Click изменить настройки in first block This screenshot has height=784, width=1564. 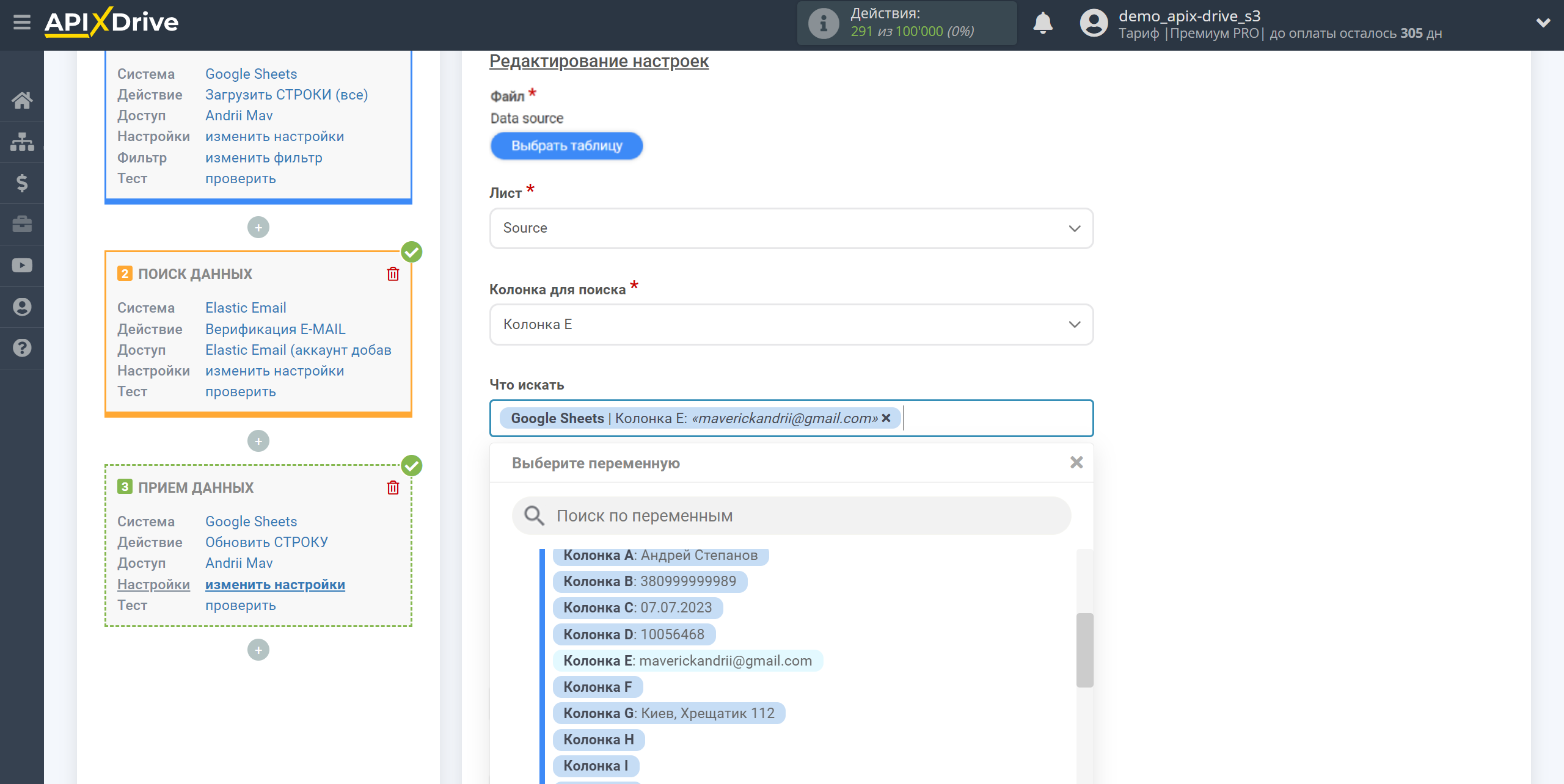tap(275, 137)
